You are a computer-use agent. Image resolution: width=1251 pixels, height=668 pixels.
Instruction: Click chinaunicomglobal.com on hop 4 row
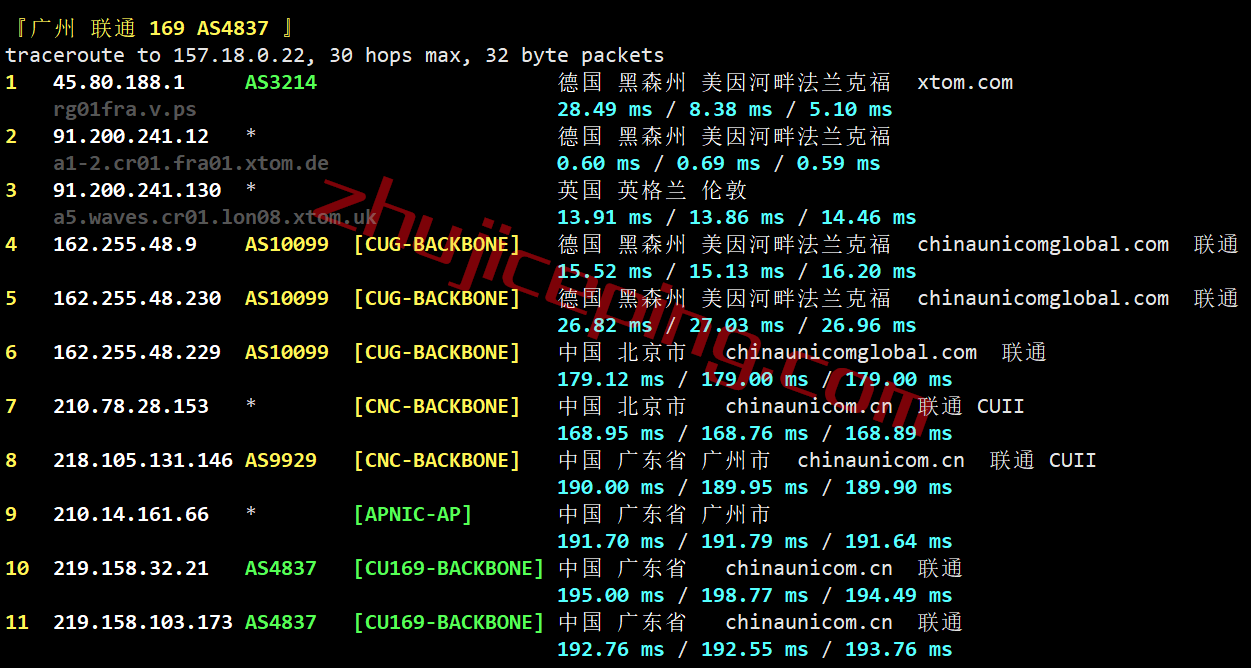click(1043, 244)
